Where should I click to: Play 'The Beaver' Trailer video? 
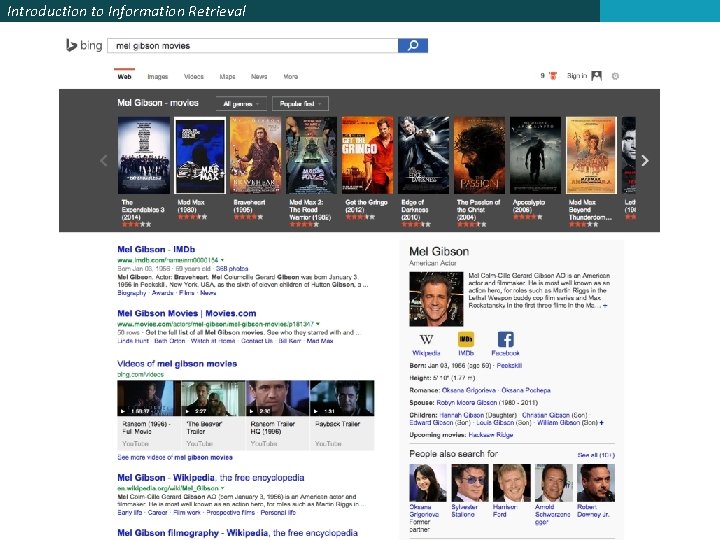[x=213, y=398]
